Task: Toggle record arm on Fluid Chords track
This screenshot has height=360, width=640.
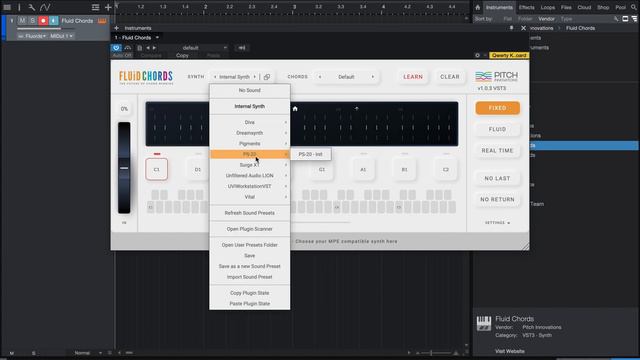Action: pos(43,20)
